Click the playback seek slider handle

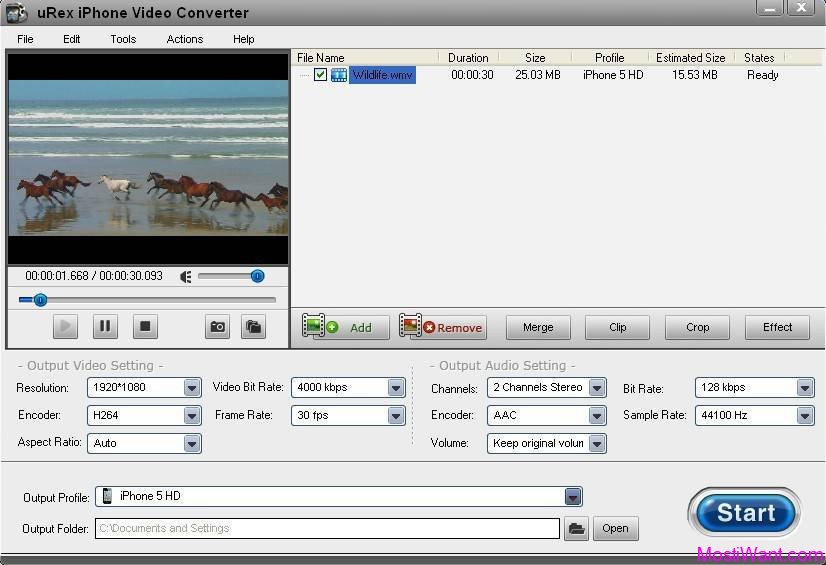(x=41, y=300)
